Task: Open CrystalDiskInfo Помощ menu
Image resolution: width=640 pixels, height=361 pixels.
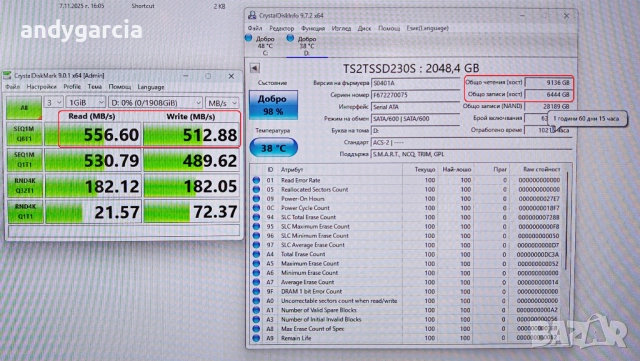Action: tap(389, 28)
